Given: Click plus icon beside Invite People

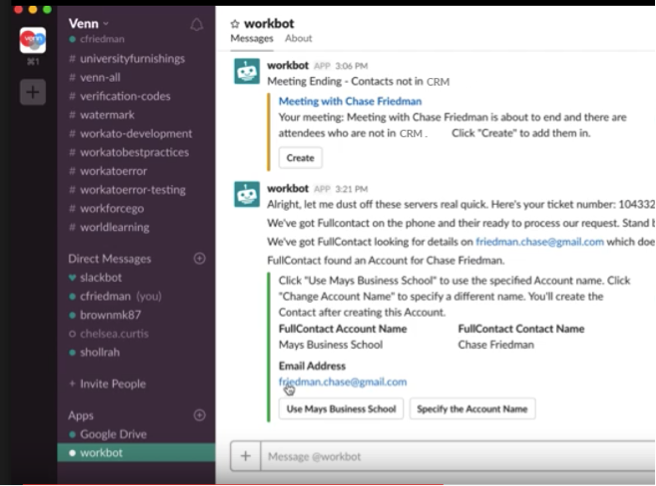Looking at the screenshot, I should tap(72, 383).
